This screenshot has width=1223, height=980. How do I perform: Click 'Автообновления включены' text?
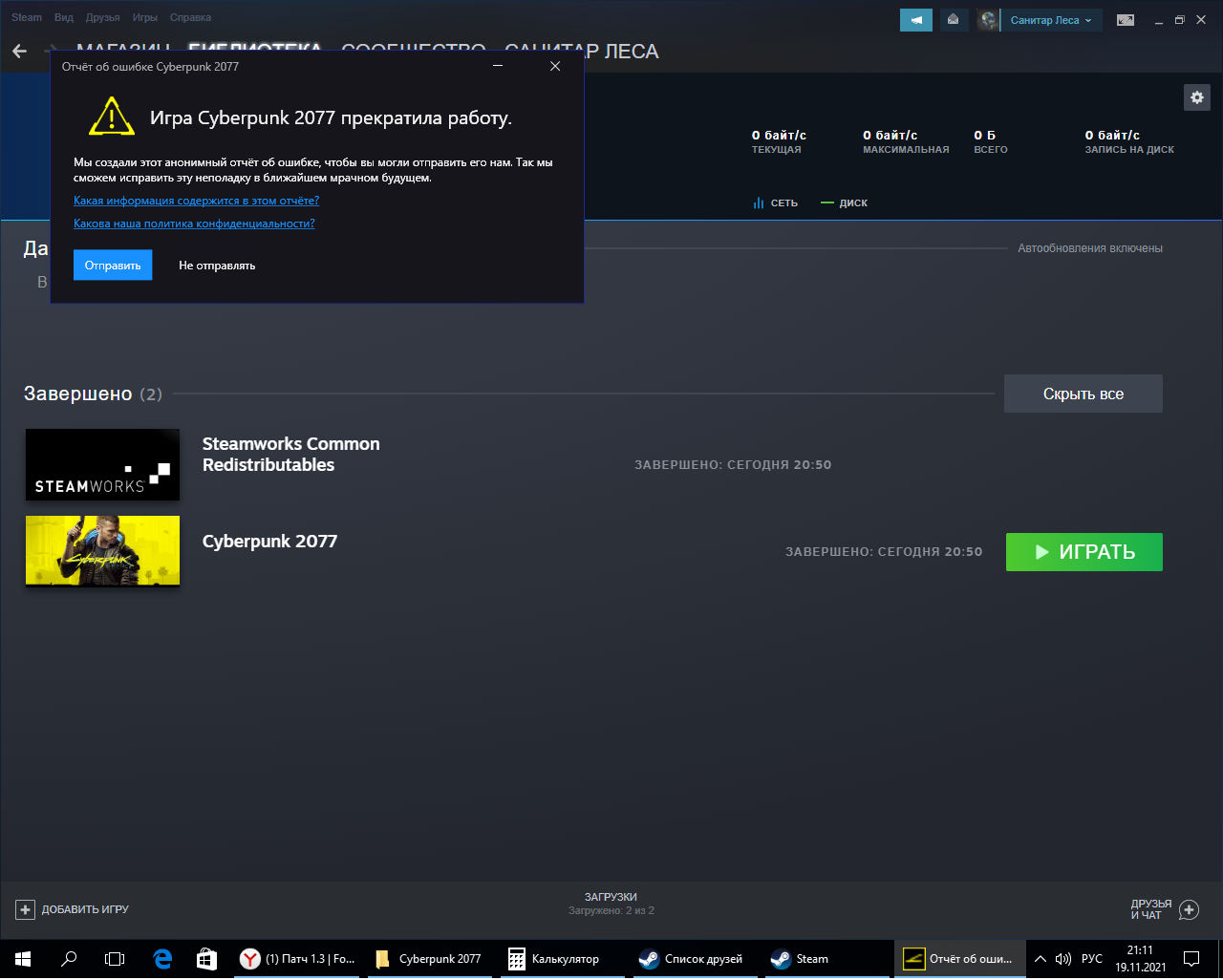point(1090,248)
